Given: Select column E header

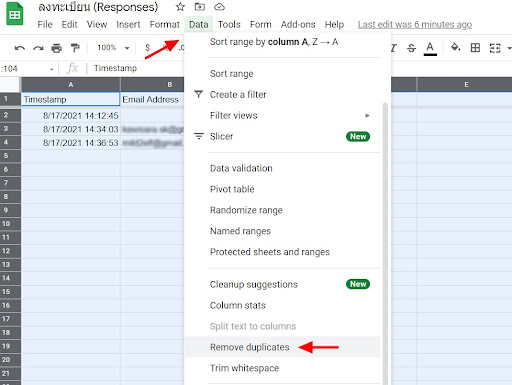Looking at the screenshot, I should pyautogui.click(x=466, y=85).
